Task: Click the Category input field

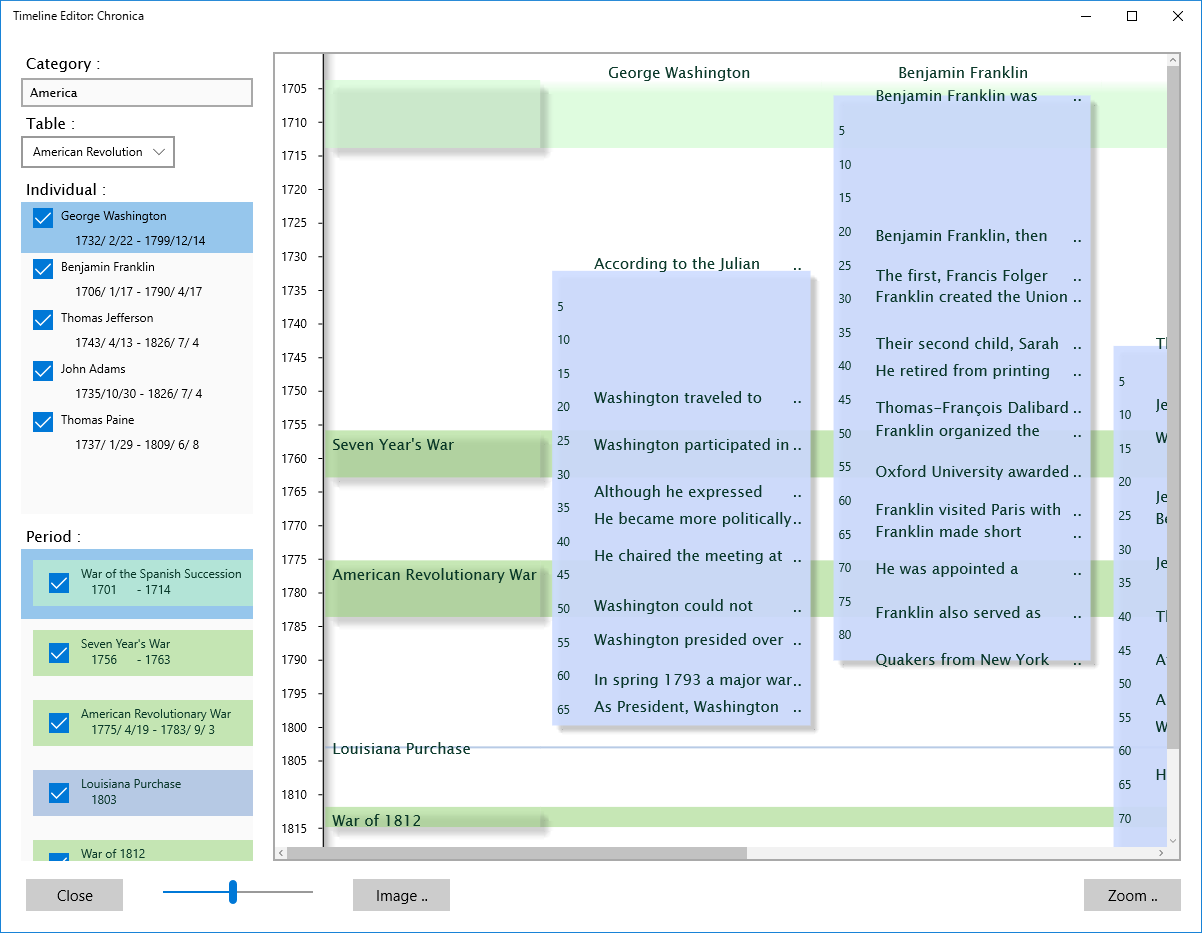Action: point(137,93)
